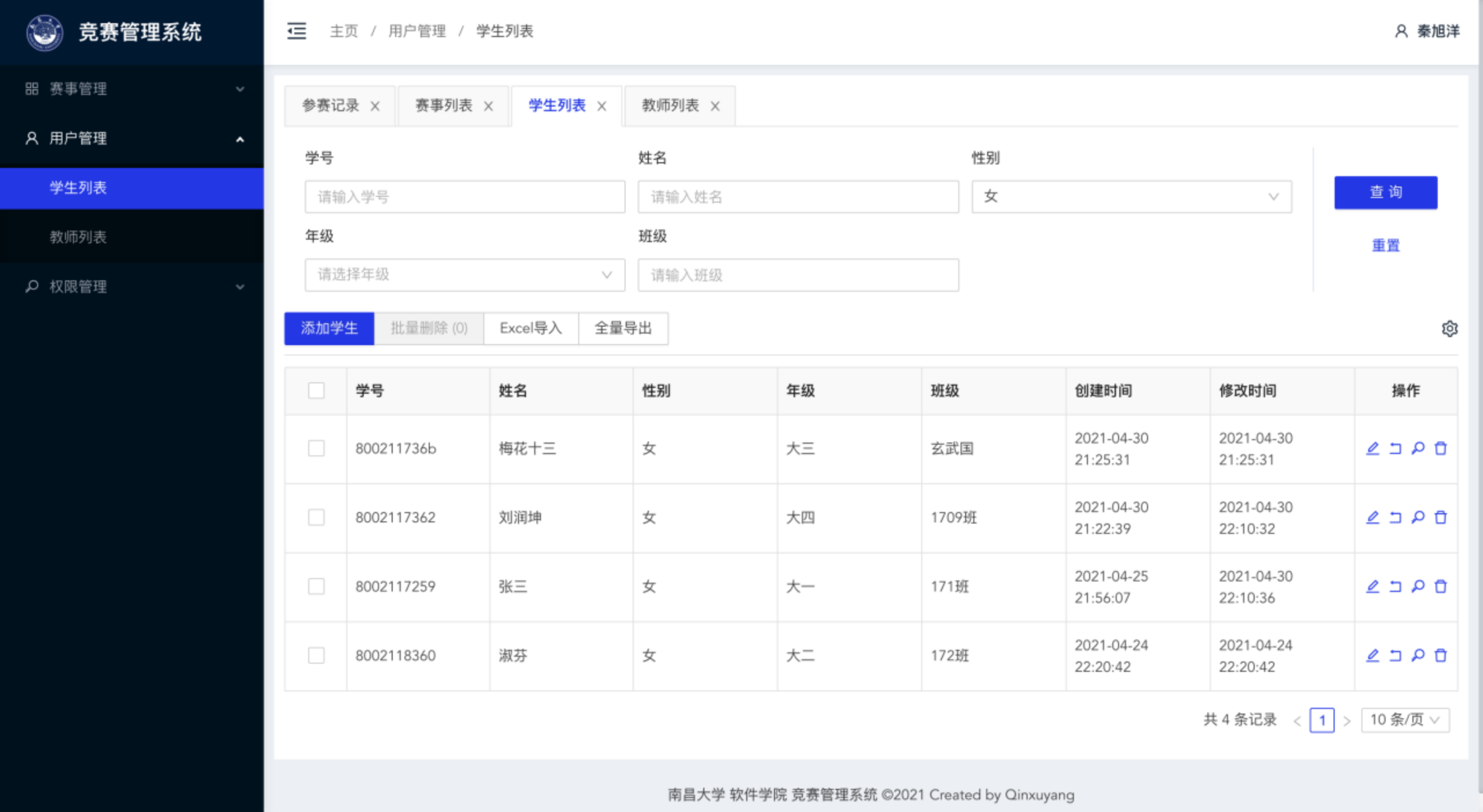1483x812 pixels.
Task: Click the 查询 search button
Action: pos(1385,192)
